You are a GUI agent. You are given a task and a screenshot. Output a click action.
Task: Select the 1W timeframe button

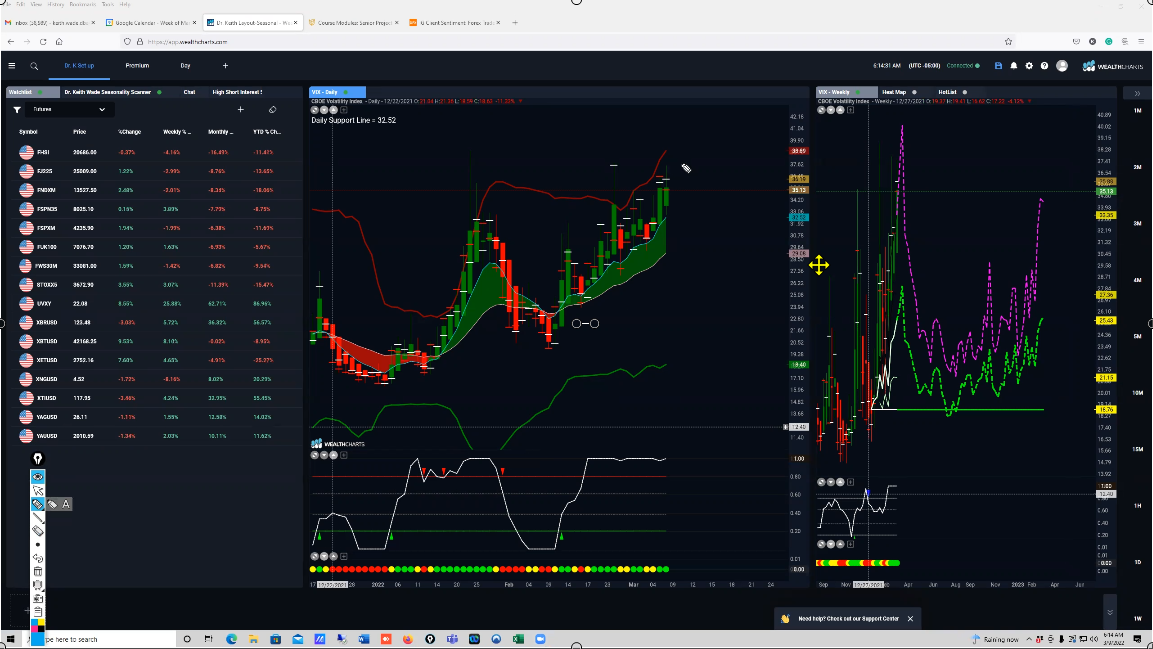[1138, 618]
